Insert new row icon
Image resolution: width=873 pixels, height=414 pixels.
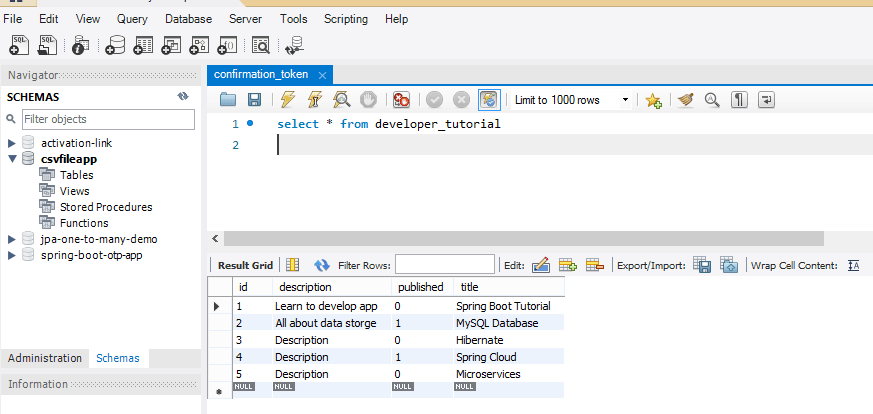(x=568, y=265)
